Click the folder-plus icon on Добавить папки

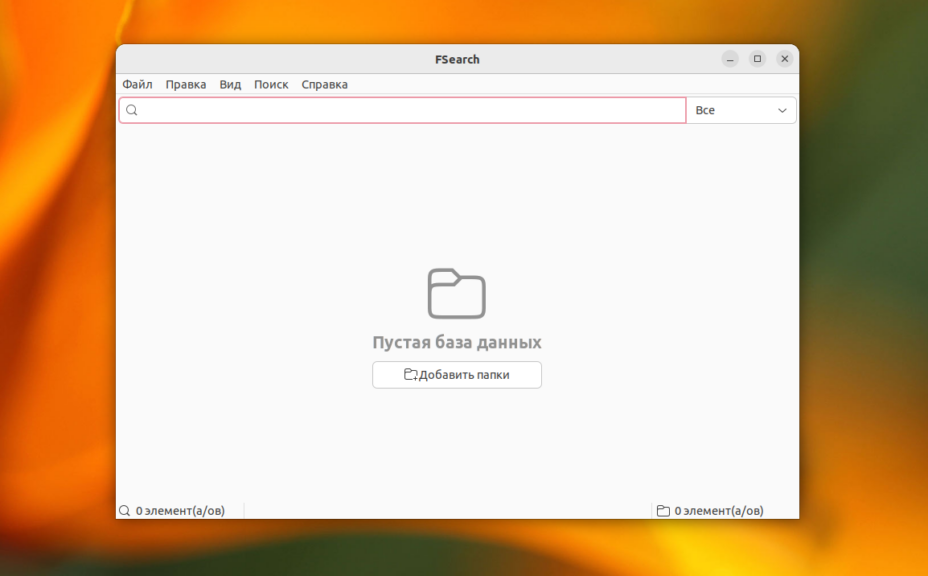point(410,375)
